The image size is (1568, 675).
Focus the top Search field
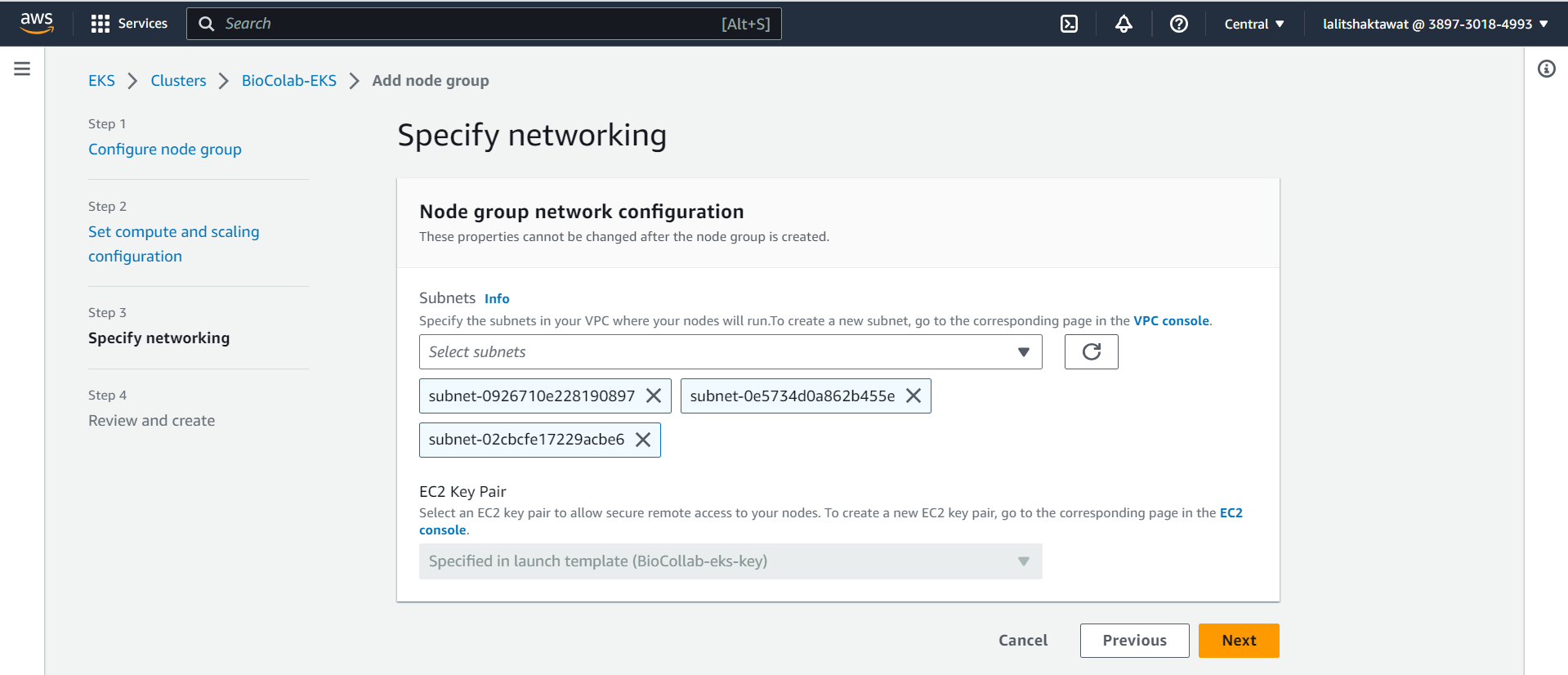coord(484,24)
